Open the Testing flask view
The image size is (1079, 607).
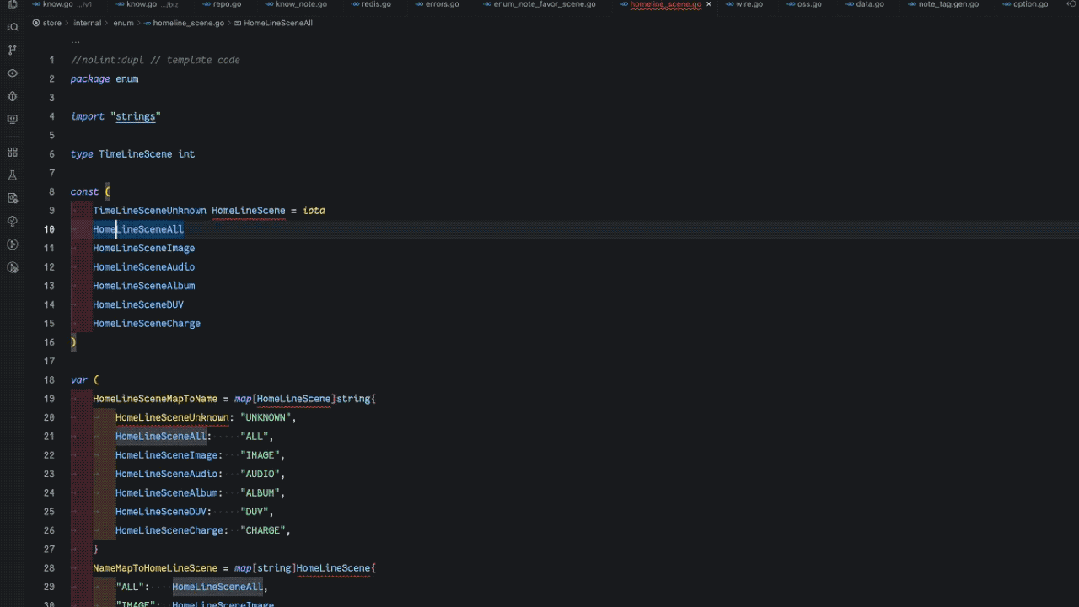coord(12,175)
